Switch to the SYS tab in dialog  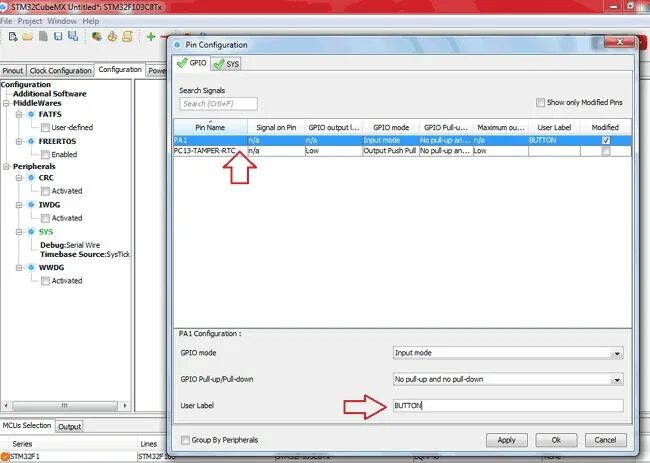pyautogui.click(x=226, y=64)
